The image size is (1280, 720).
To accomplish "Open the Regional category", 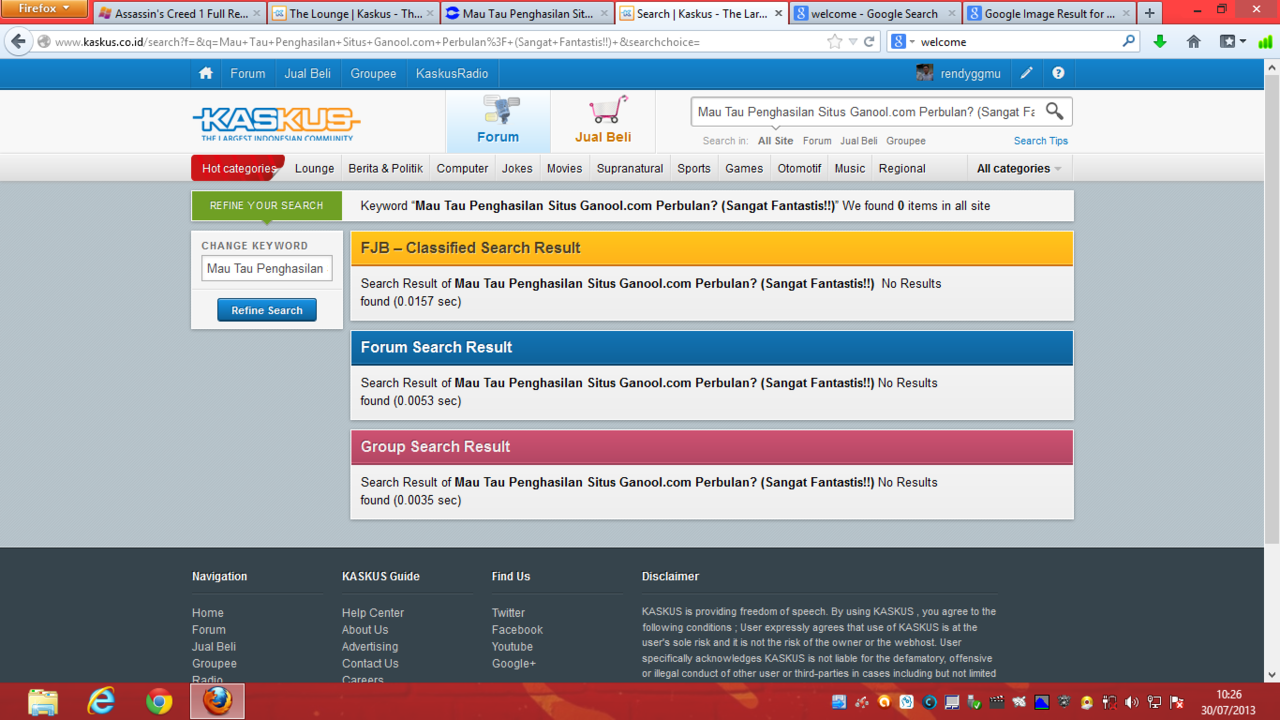I will coord(902,168).
